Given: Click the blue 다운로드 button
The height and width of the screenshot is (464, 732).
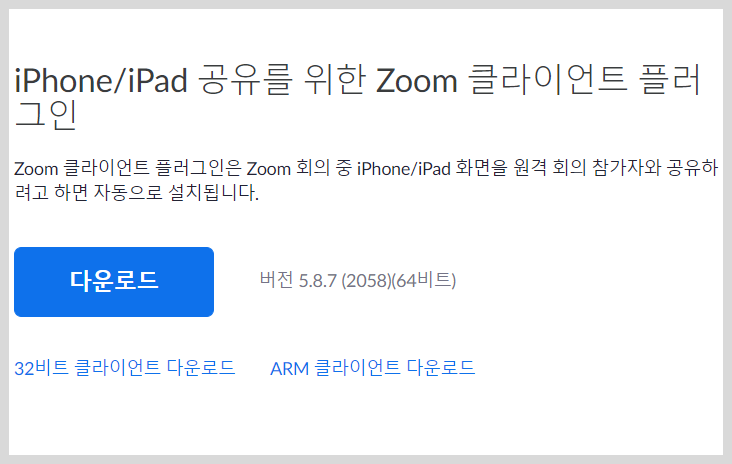Looking at the screenshot, I should 114,282.
